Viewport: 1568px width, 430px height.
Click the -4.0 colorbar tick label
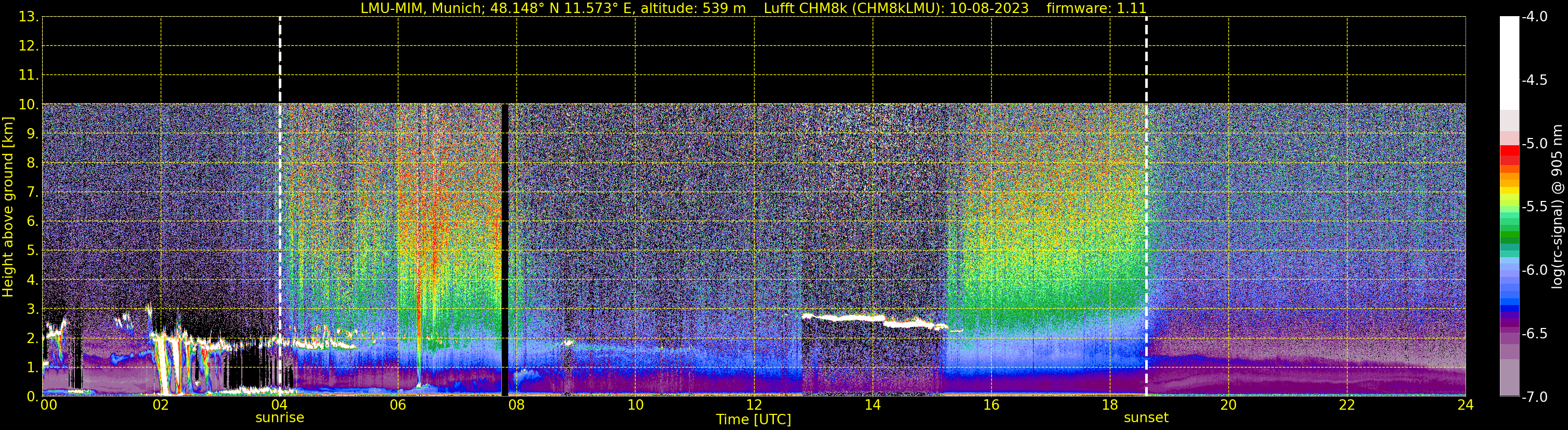[x=1534, y=17]
